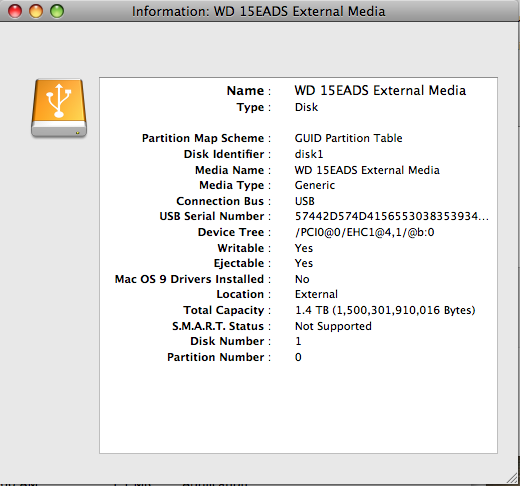520x486 pixels.
Task: Click the 'Connection Bus' label
Action: [220, 201]
